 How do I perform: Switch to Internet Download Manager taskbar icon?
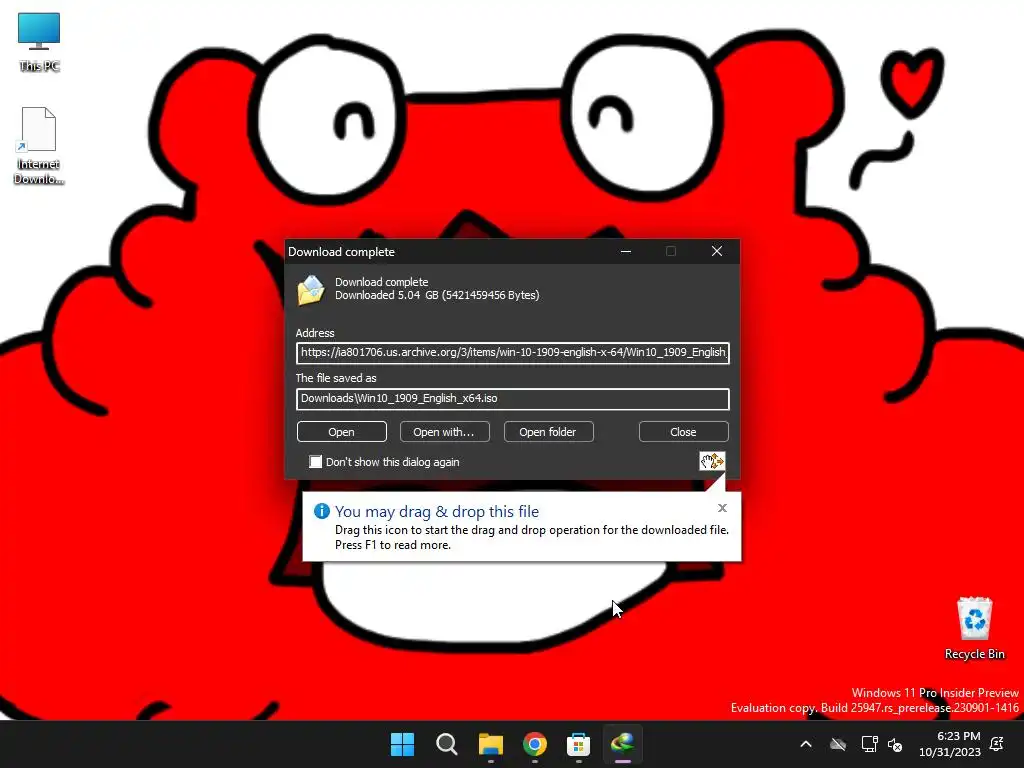coord(622,744)
